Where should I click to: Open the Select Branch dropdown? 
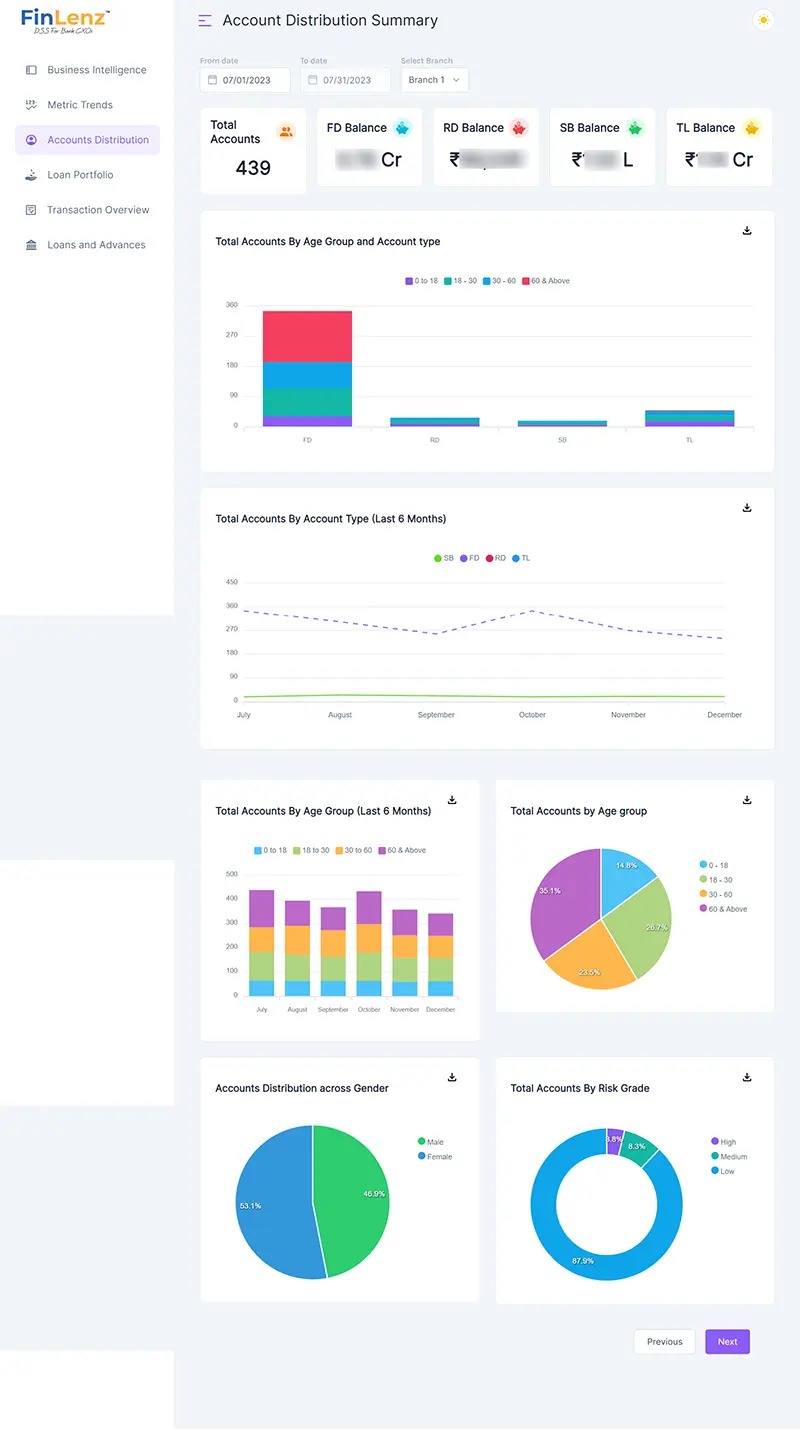pyautogui.click(x=434, y=80)
